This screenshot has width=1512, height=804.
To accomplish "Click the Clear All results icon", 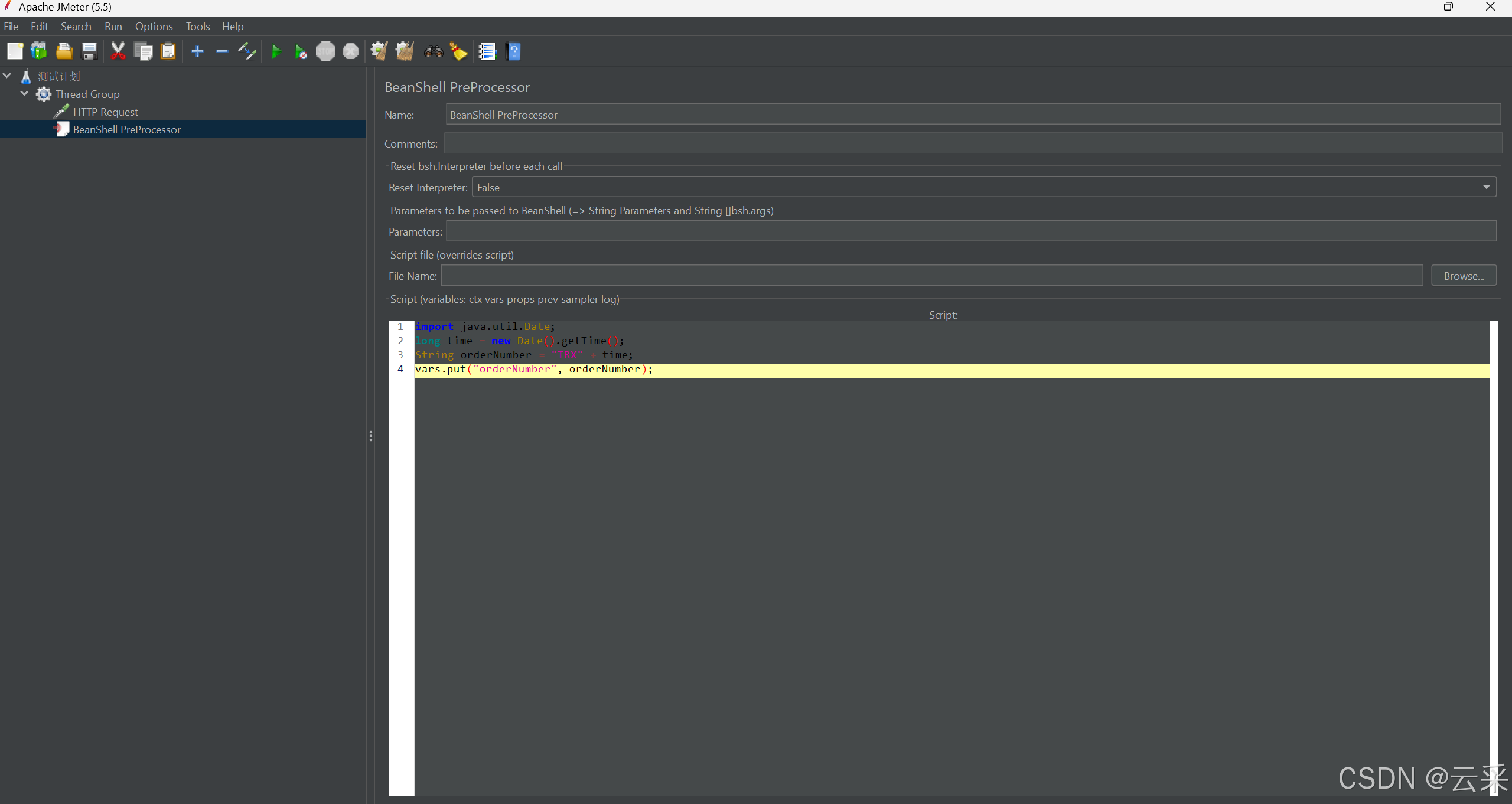I will 405,51.
